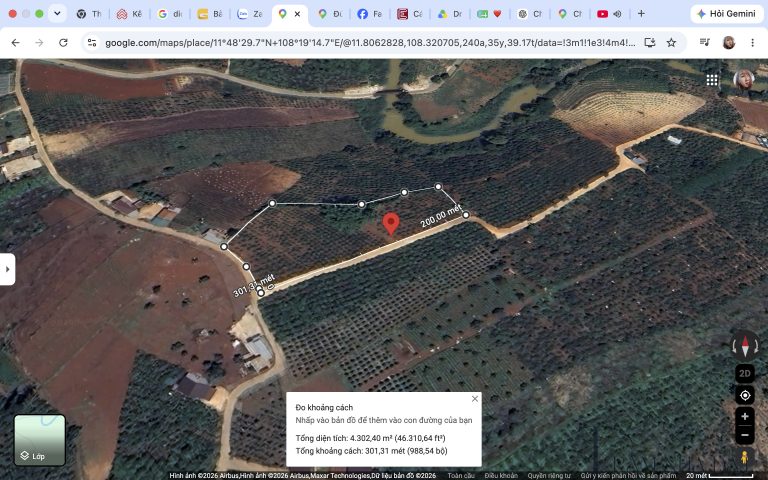Click the red location pin marker
This screenshot has height=480, width=768.
pos(390,224)
